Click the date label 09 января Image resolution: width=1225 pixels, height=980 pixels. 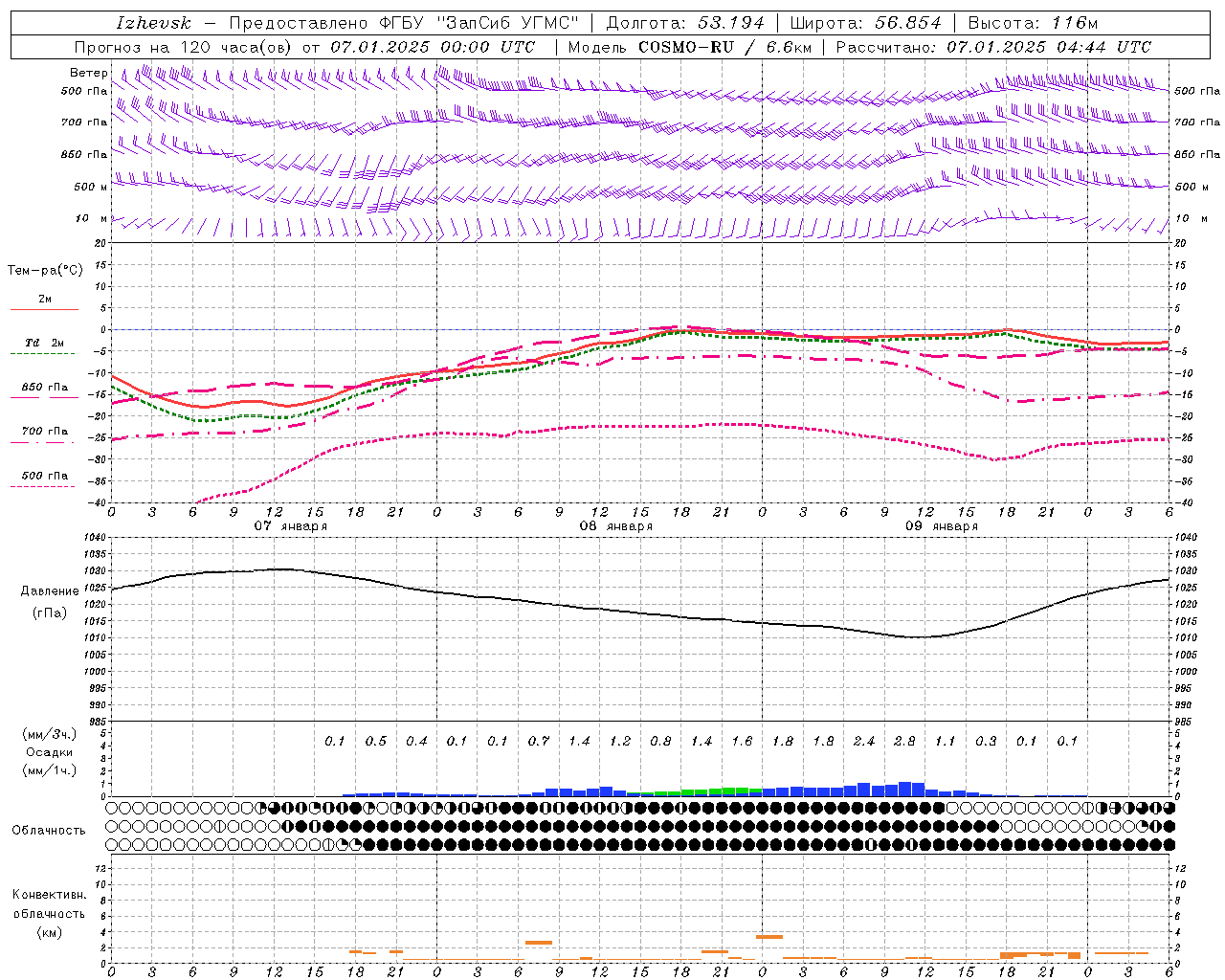[941, 526]
